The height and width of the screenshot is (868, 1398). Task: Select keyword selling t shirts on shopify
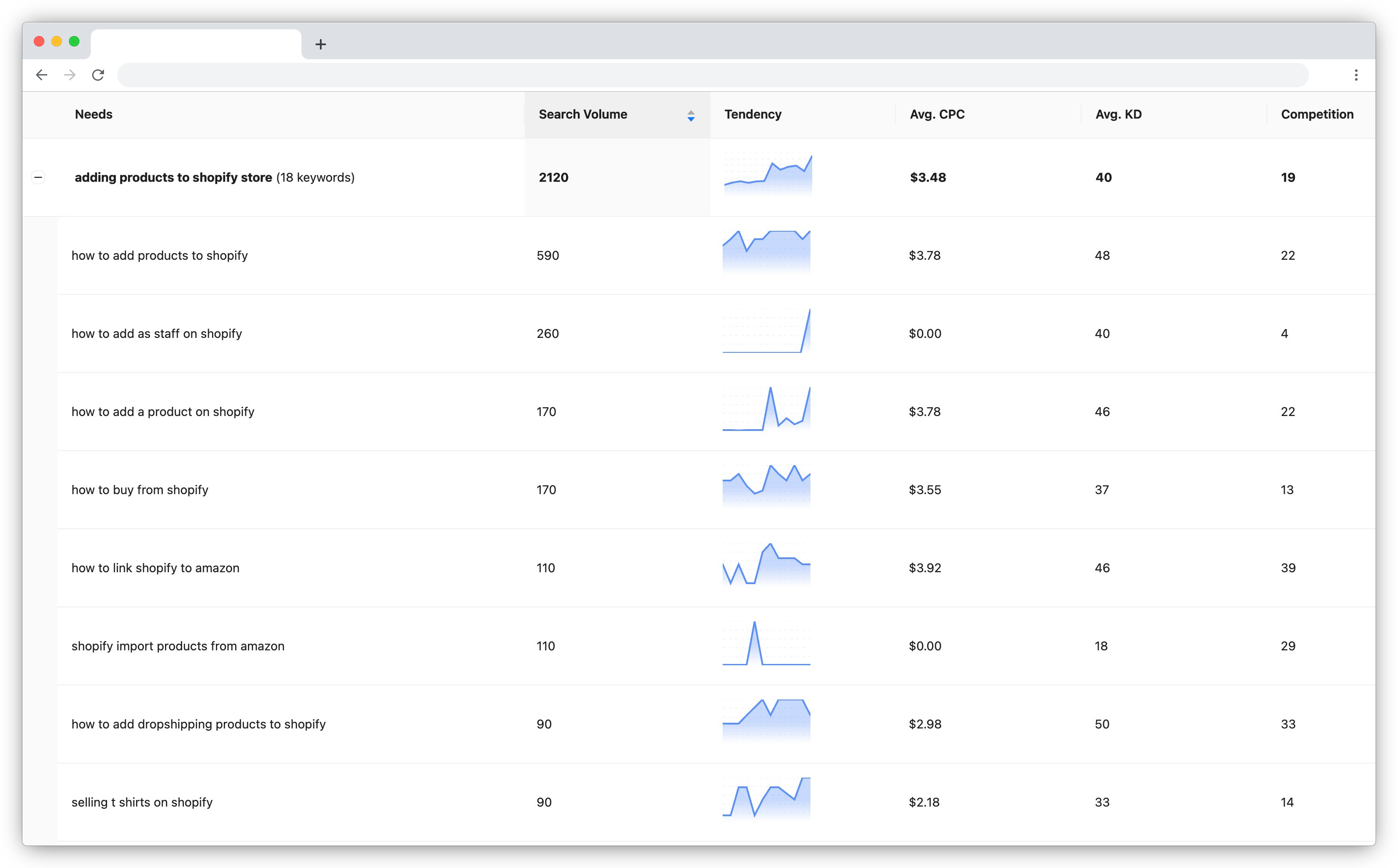(x=142, y=802)
